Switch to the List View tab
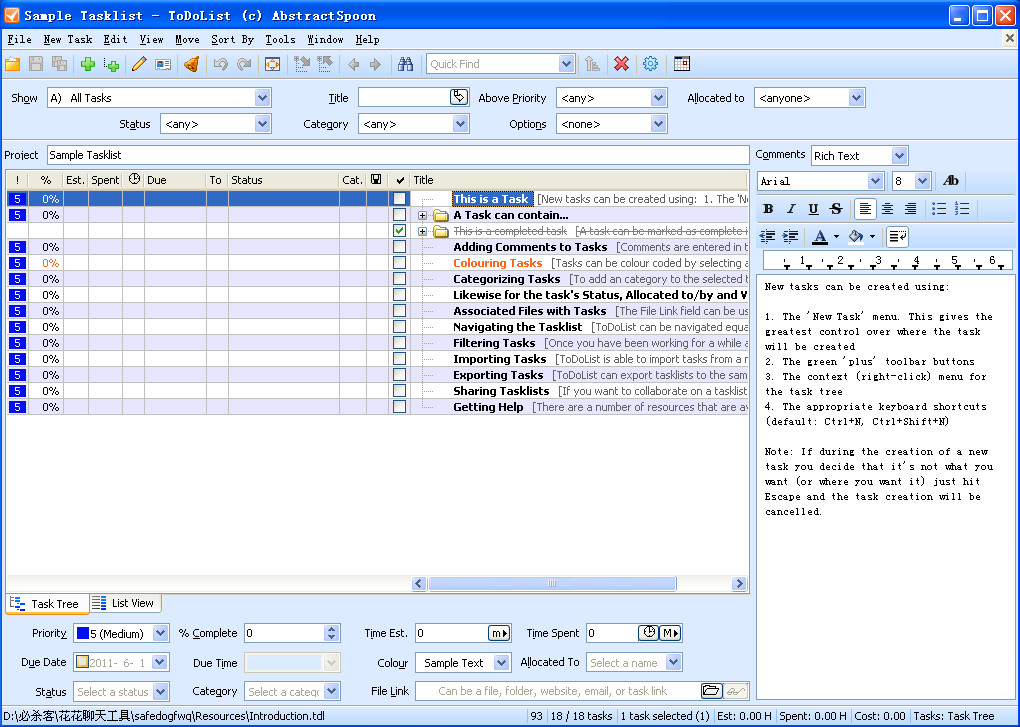 (x=124, y=603)
